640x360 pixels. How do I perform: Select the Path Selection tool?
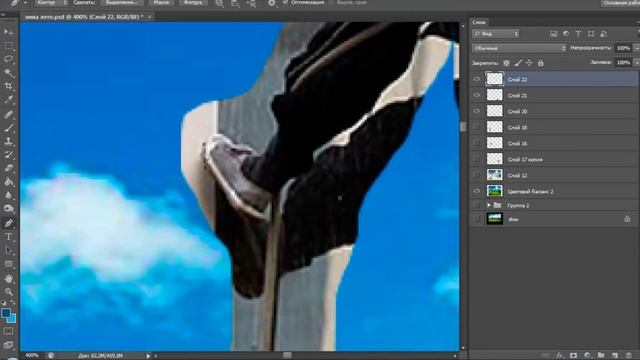tap(8, 250)
